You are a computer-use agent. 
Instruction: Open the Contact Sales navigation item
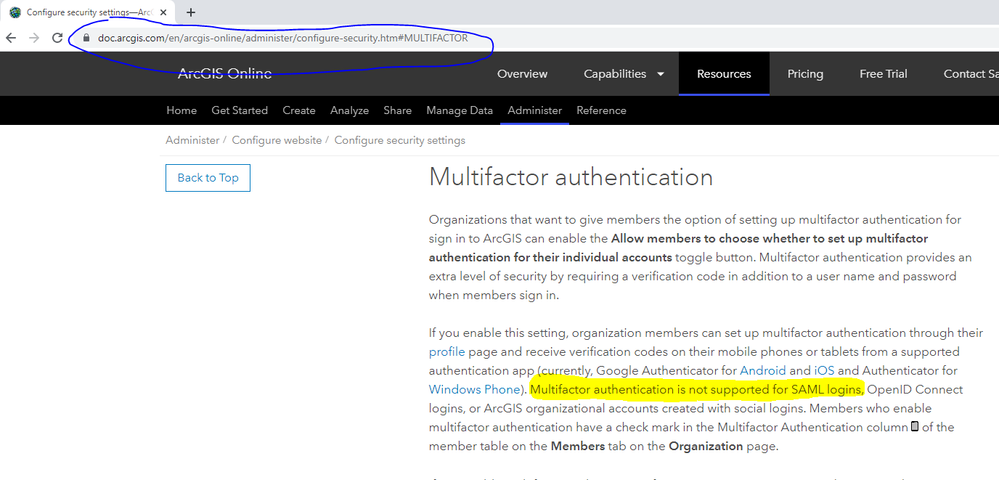pyautogui.click(x=971, y=74)
